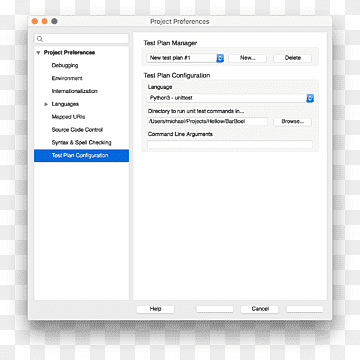This screenshot has width=360, height=360.
Task: Select the Internationalization category
Action: (x=75, y=91)
